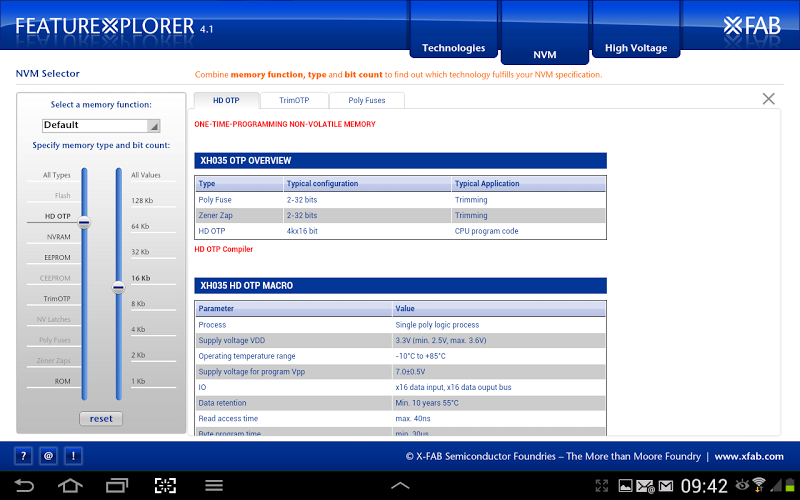Choose NVRAM memory type

click(59, 237)
